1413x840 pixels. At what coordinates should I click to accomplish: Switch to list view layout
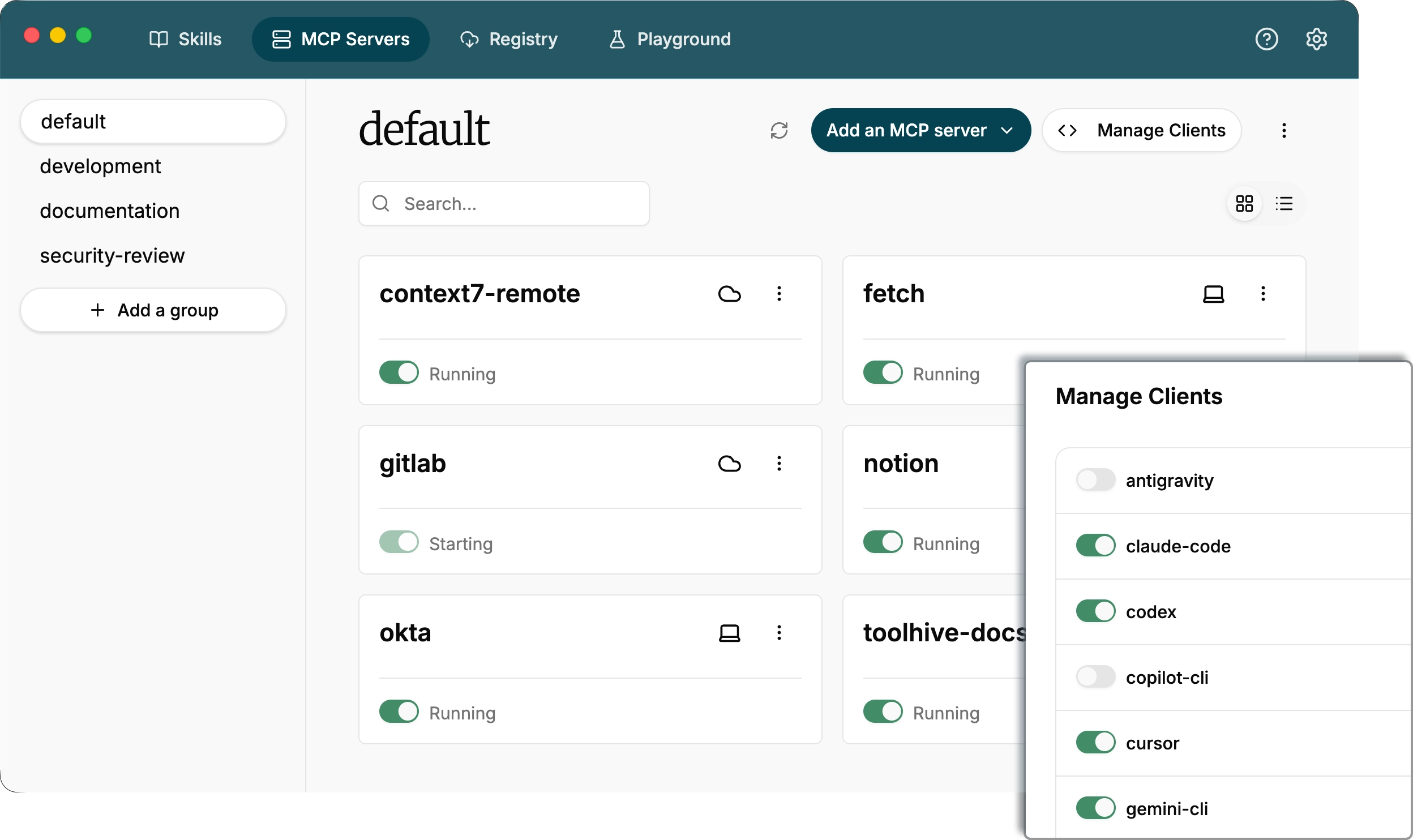1284,203
